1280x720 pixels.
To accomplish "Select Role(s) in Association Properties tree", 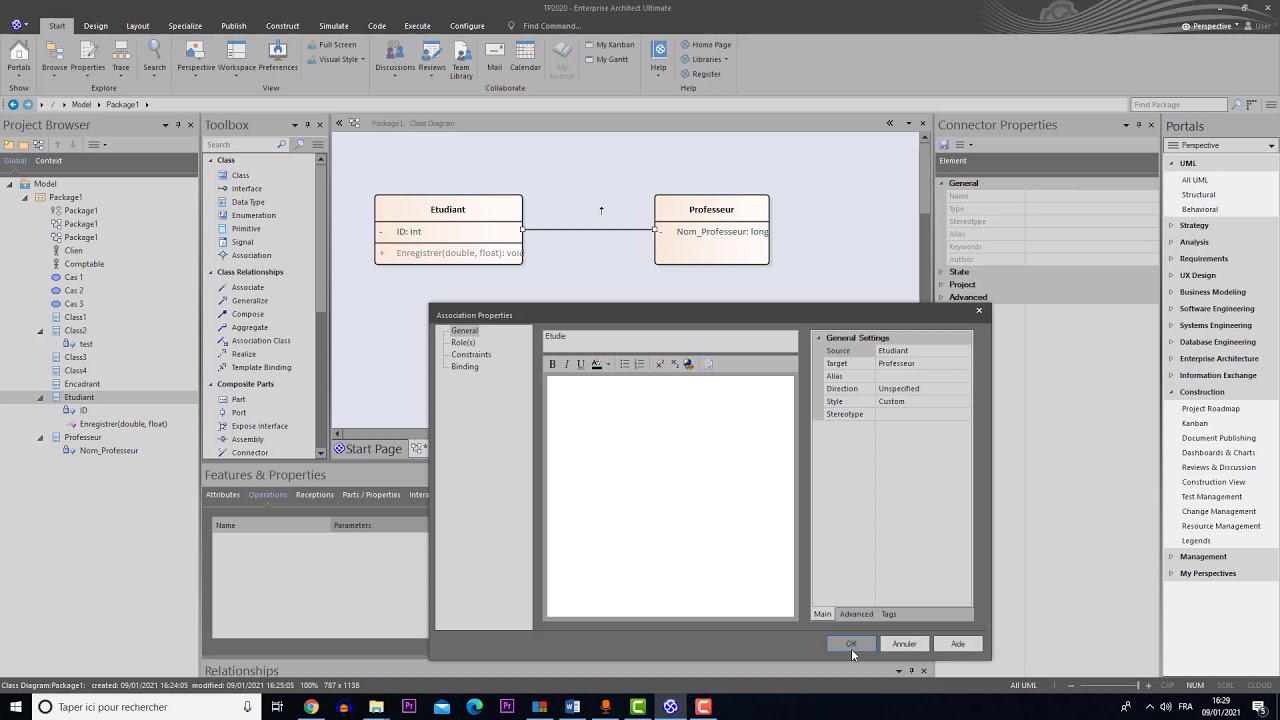I will [x=463, y=342].
